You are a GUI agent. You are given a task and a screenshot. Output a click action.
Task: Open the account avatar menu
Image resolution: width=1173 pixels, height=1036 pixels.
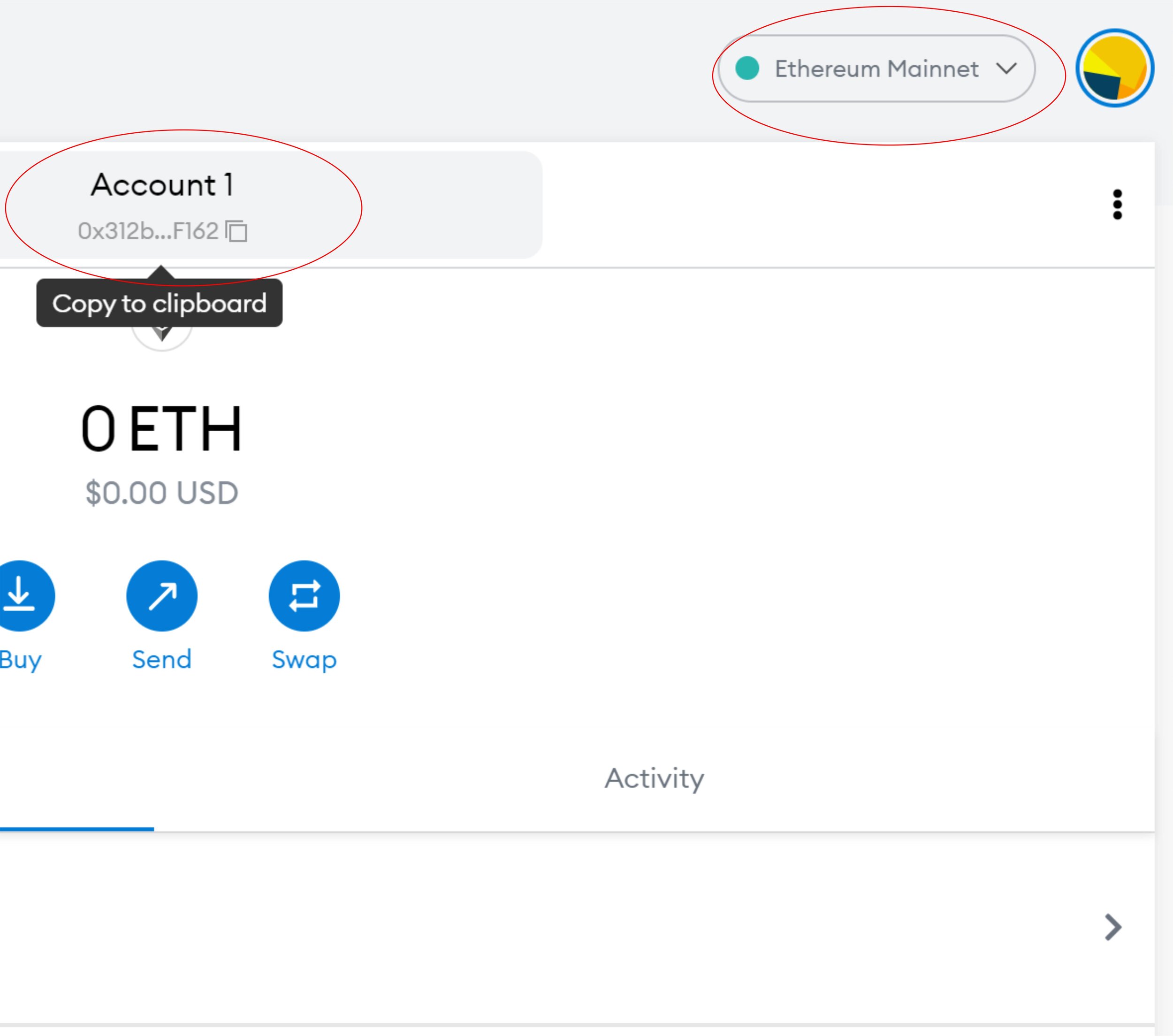[x=1114, y=69]
